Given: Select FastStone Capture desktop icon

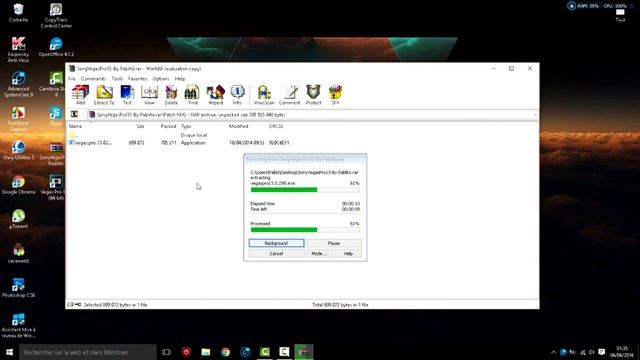Looking at the screenshot, I should pyautogui.click(x=18, y=119).
